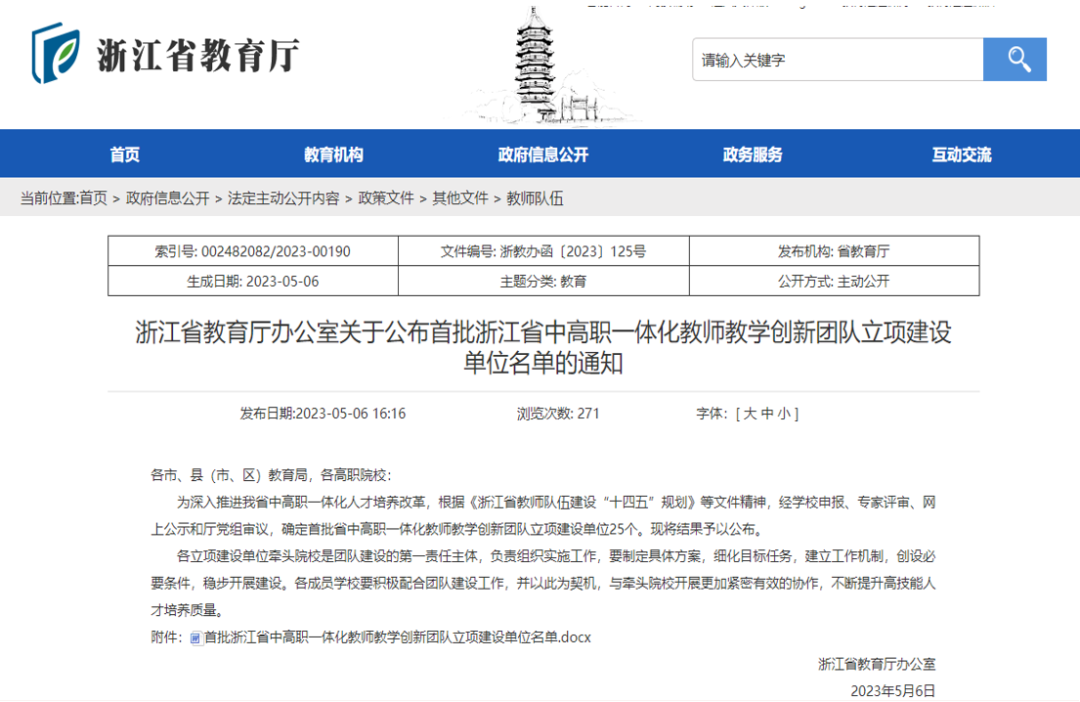Set font size to 中
Image resolution: width=1080 pixels, height=702 pixels.
point(767,413)
